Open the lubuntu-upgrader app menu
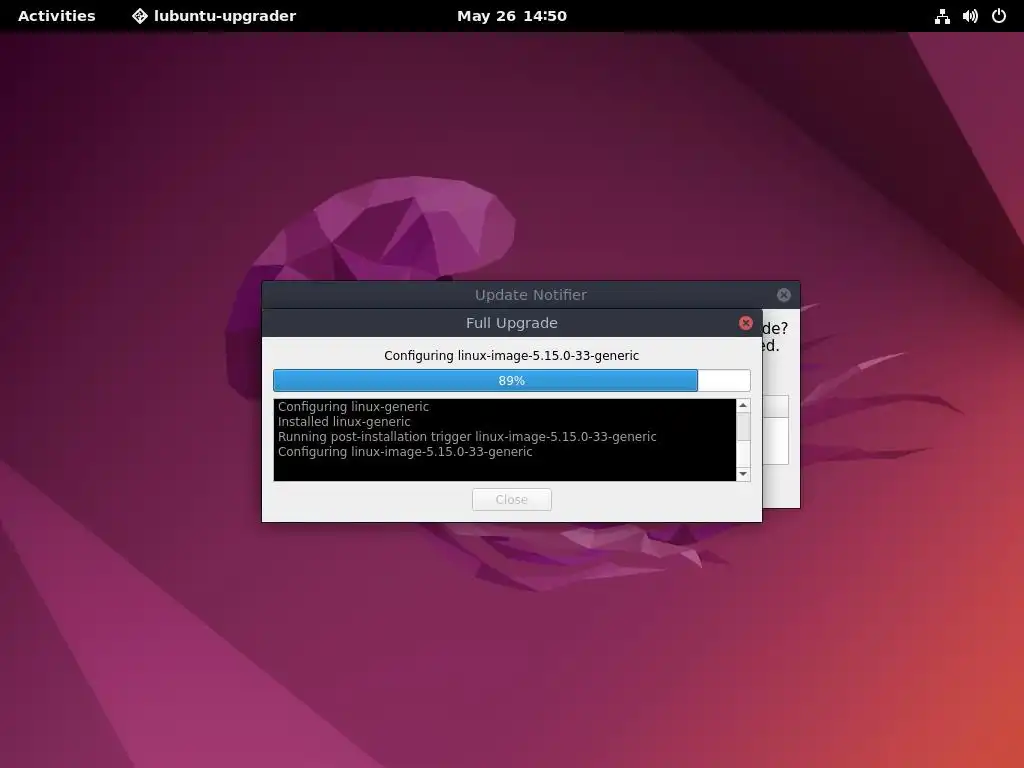The width and height of the screenshot is (1024, 768). coord(214,16)
